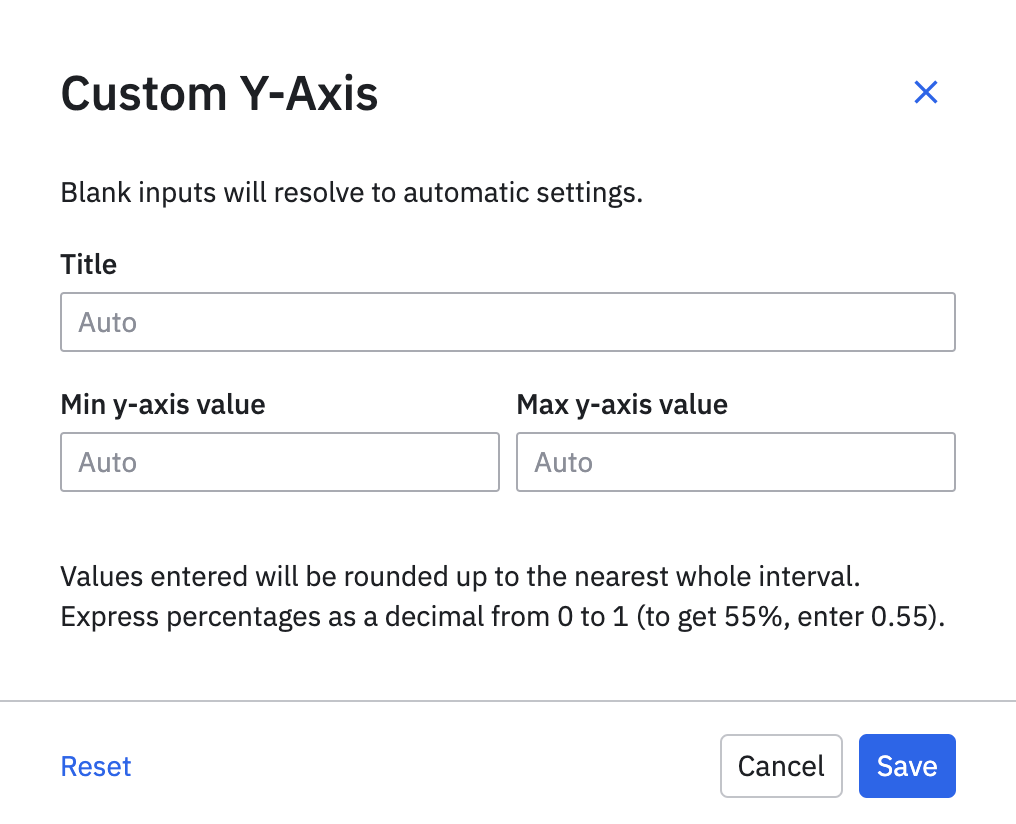Click the Title field label
Screen dimensions: 1016x824
(x=89, y=265)
